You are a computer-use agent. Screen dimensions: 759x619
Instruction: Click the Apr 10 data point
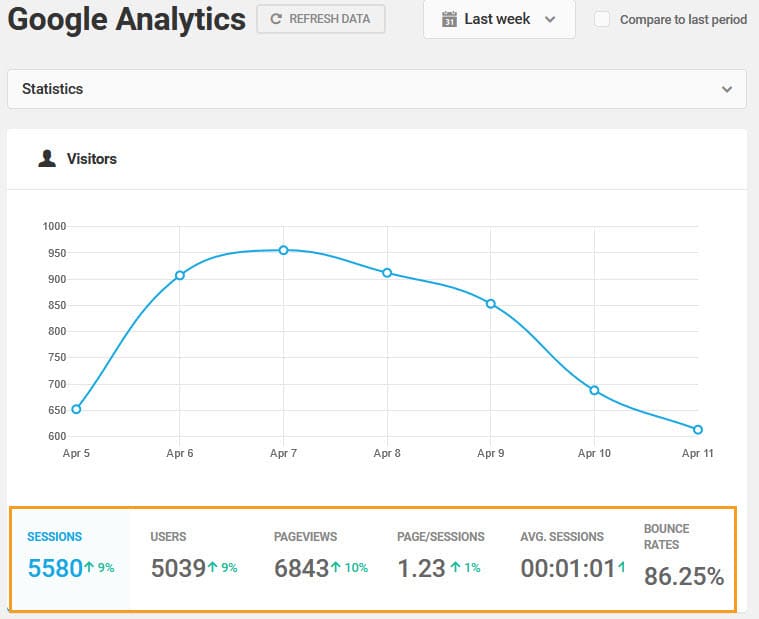[x=594, y=391]
